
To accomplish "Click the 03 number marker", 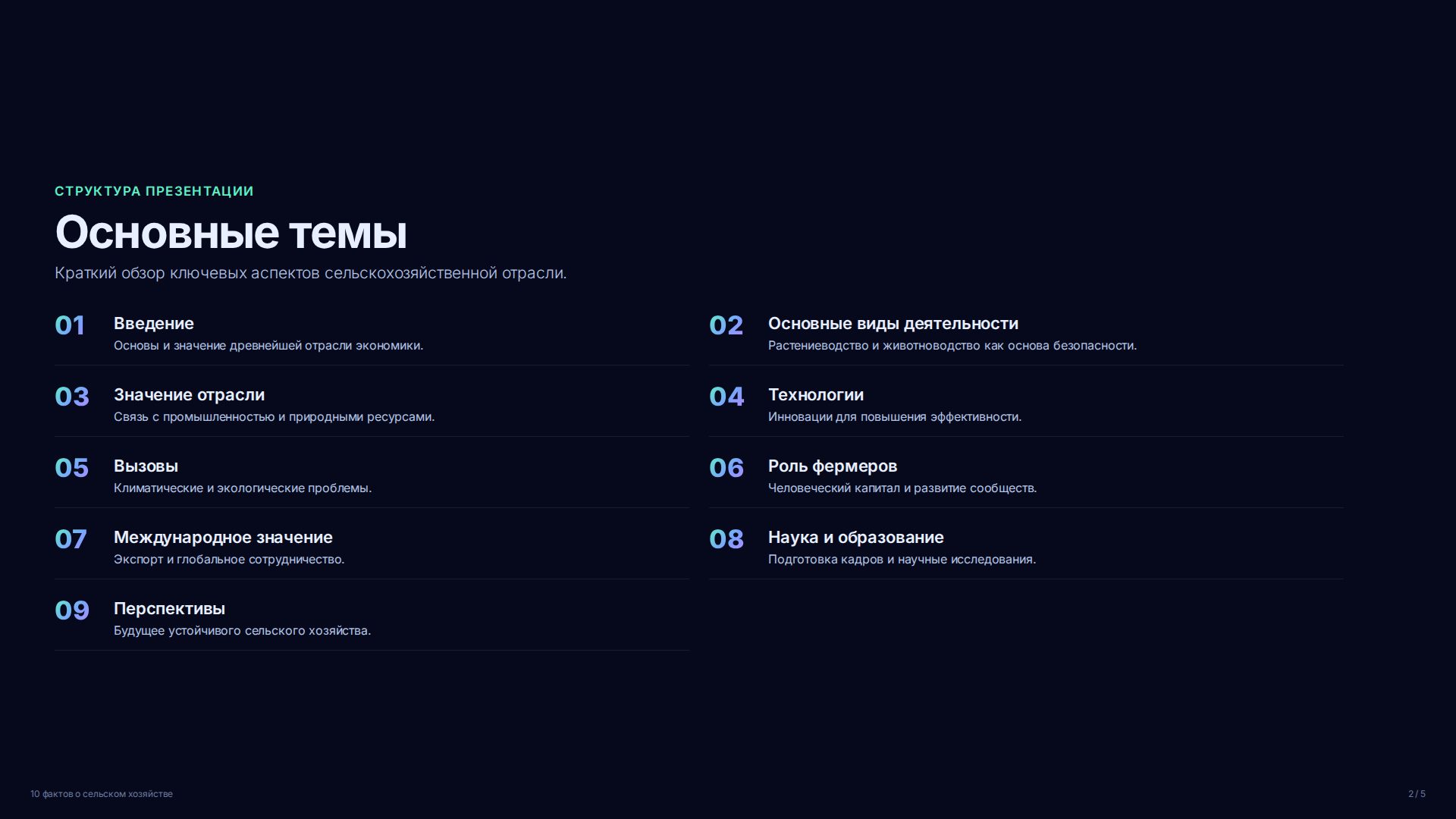I will [x=72, y=397].
